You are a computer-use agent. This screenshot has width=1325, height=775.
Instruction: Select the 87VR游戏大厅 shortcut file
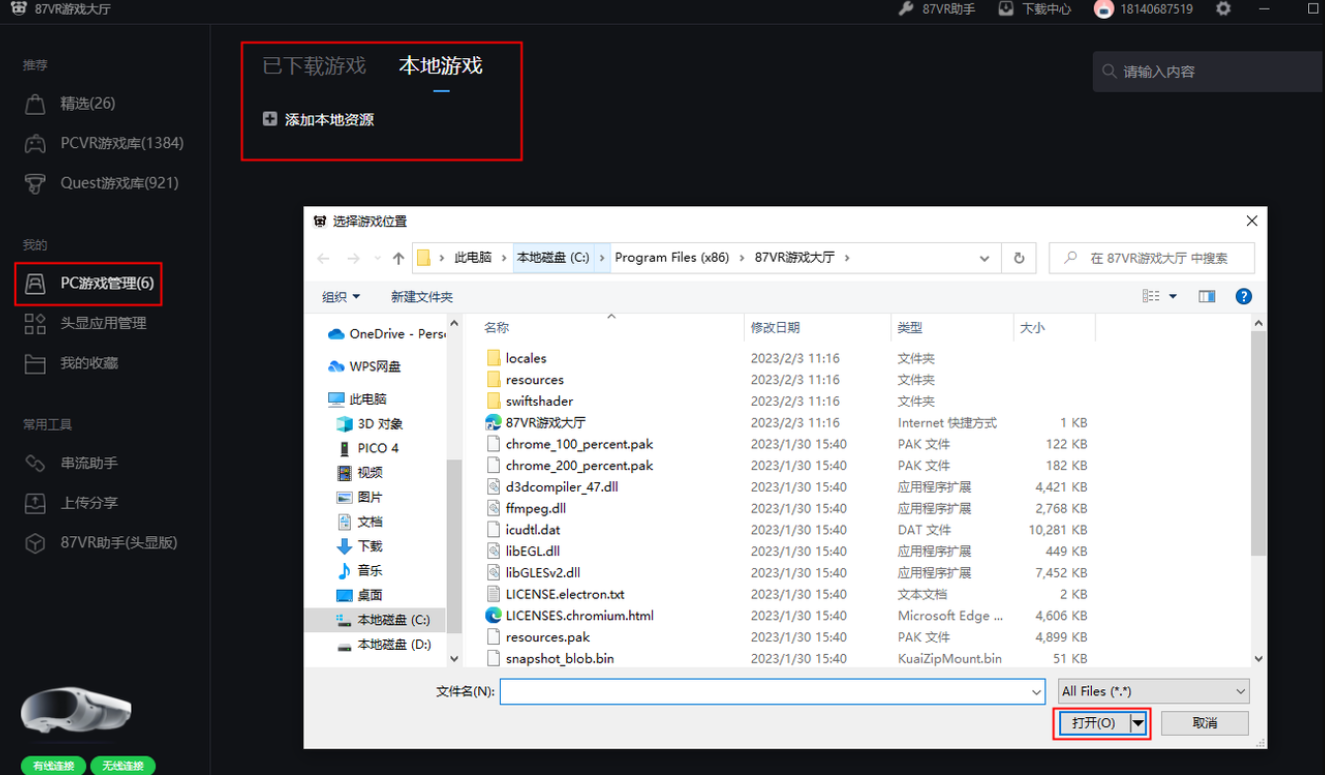[x=546, y=423]
